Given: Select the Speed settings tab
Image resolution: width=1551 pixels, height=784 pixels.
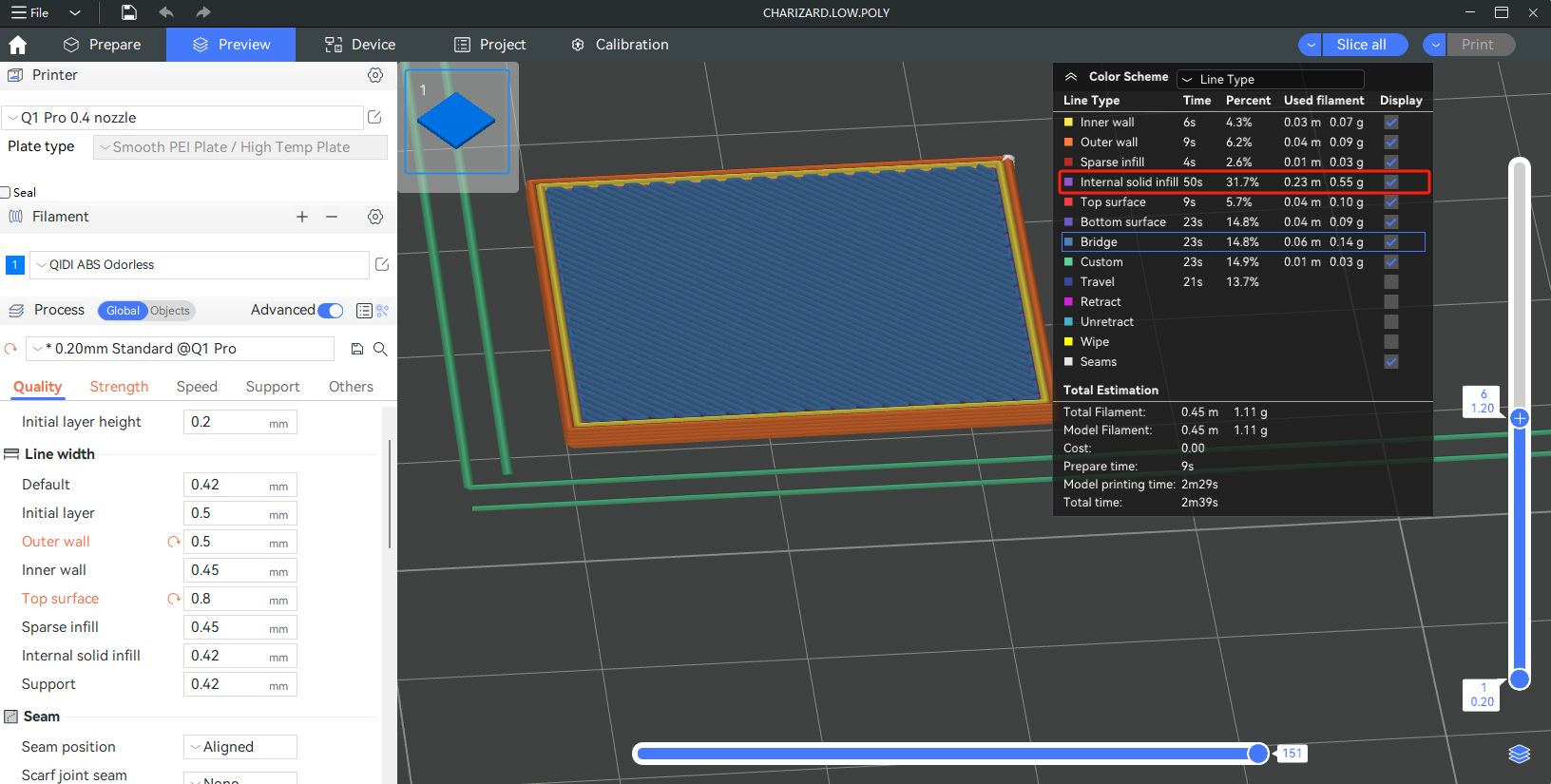Looking at the screenshot, I should point(197,387).
